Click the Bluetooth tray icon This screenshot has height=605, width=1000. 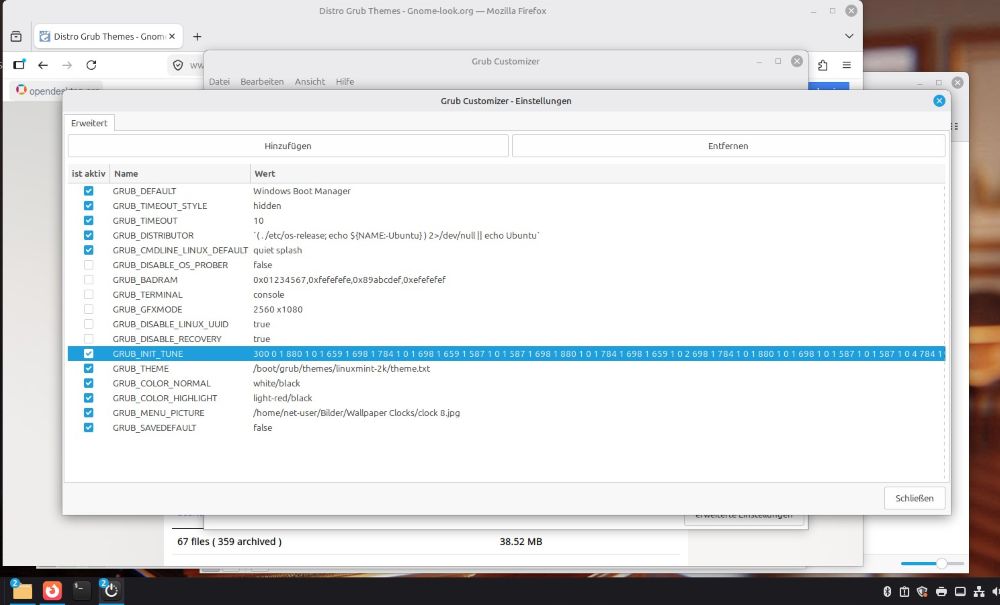tap(887, 591)
